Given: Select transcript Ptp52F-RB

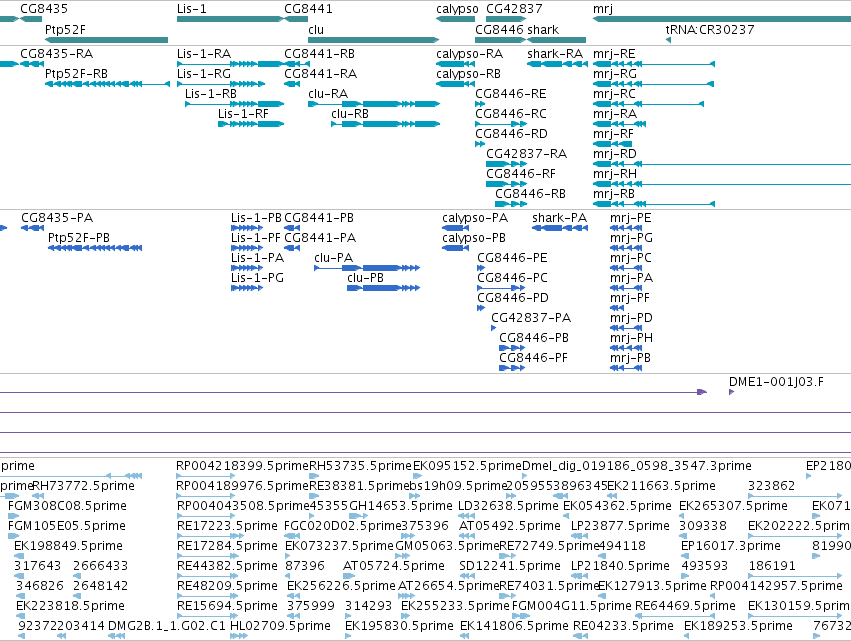Looking at the screenshot, I should pyautogui.click(x=107, y=84).
